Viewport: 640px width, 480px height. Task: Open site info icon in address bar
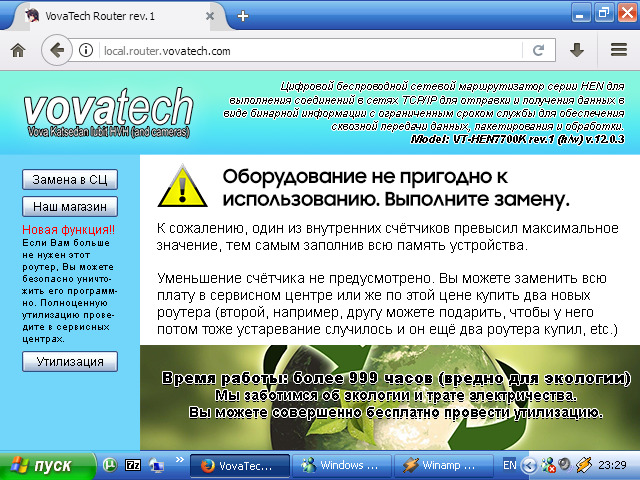pyautogui.click(x=85, y=50)
